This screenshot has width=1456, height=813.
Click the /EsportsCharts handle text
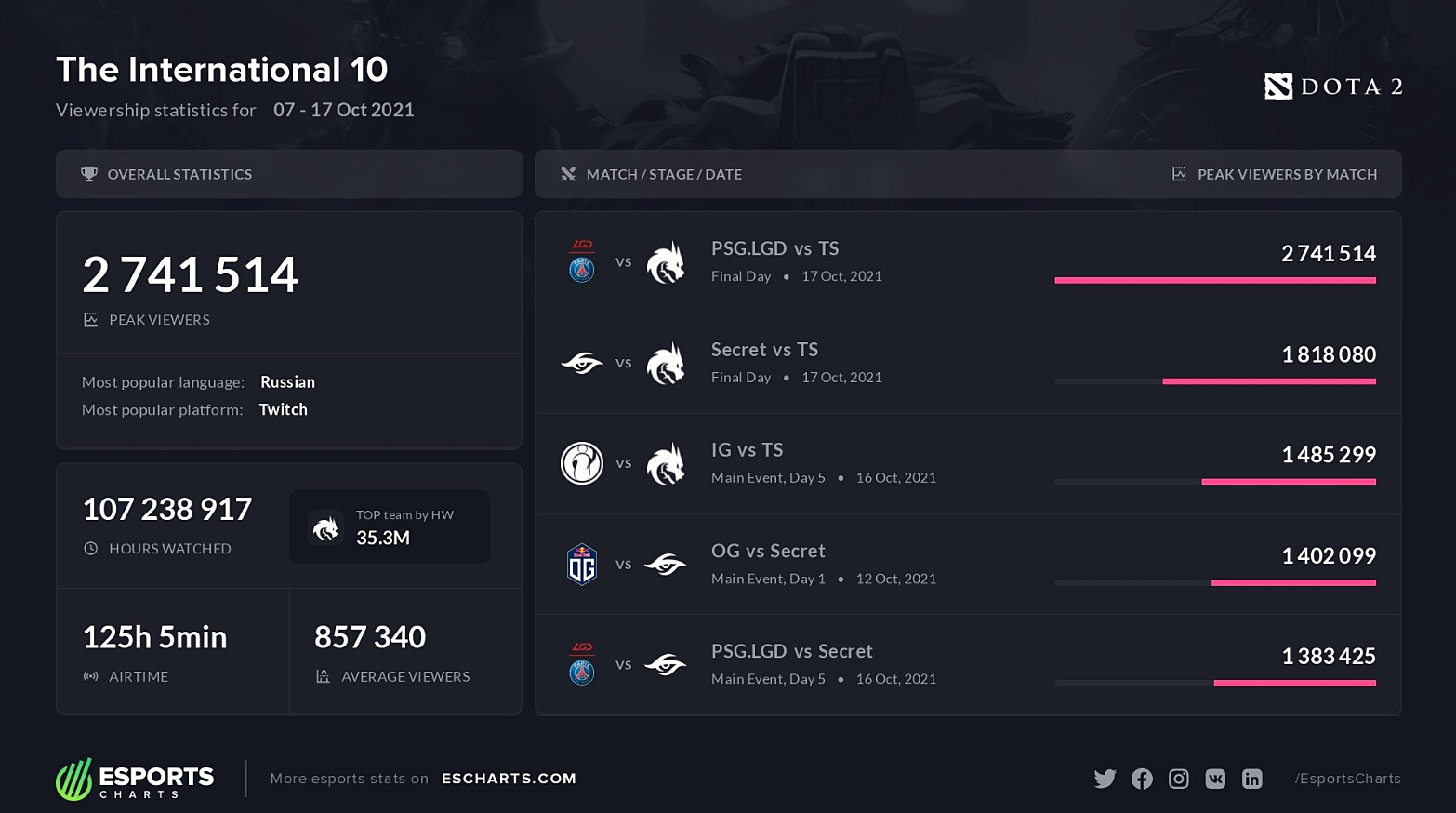(1348, 779)
